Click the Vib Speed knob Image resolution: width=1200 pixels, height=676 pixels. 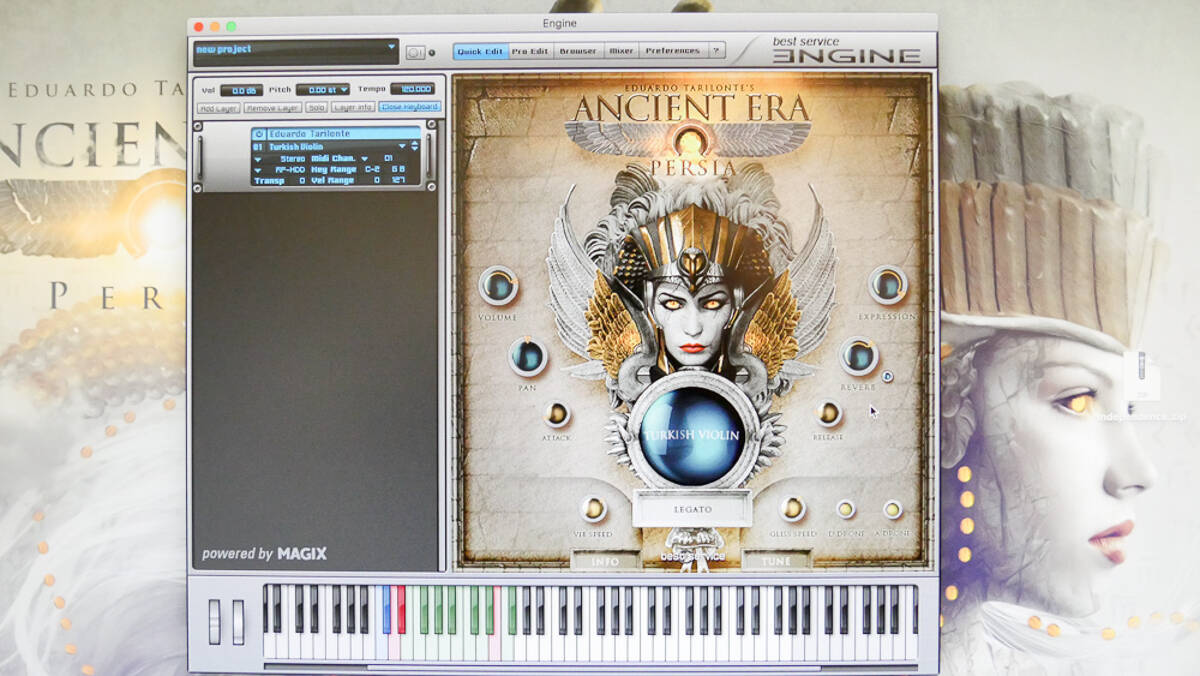594,509
